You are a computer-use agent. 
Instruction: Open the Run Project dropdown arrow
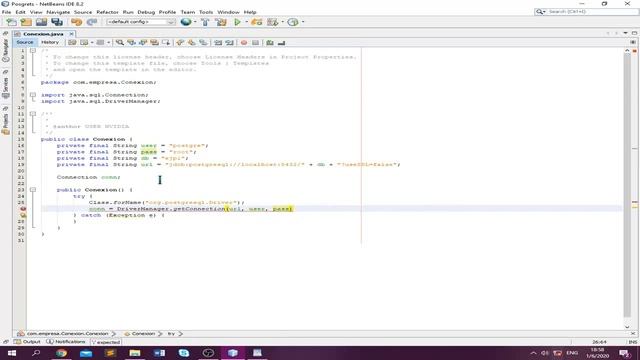click(x=246, y=22)
